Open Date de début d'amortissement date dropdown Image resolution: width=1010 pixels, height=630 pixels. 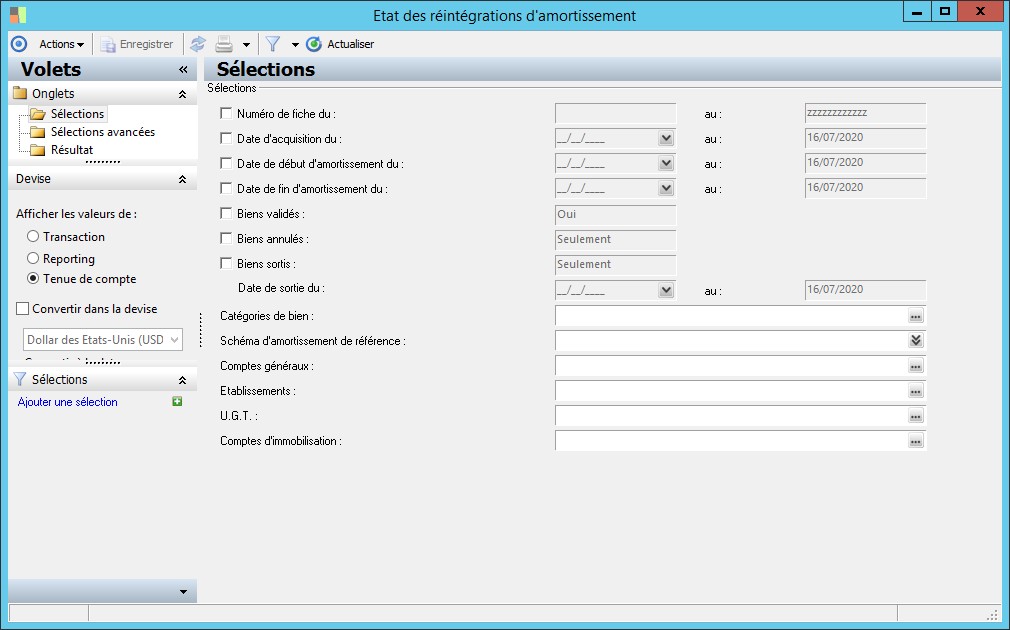pyautogui.click(x=666, y=164)
